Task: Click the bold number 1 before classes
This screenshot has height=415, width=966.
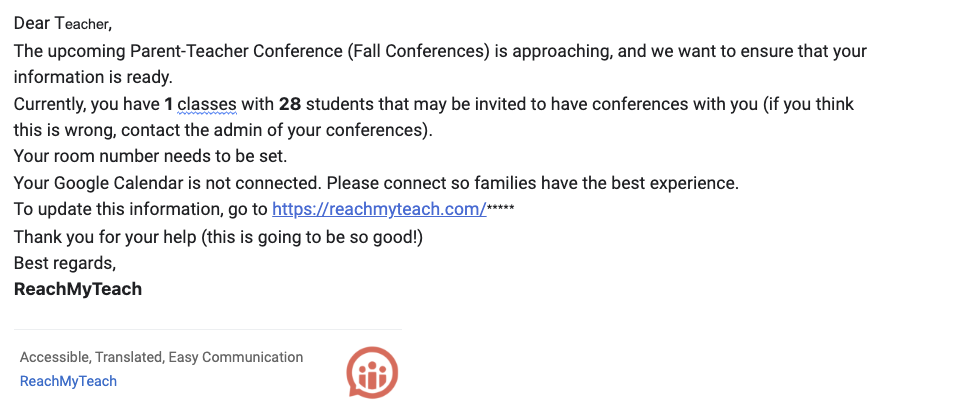Action: coord(169,104)
